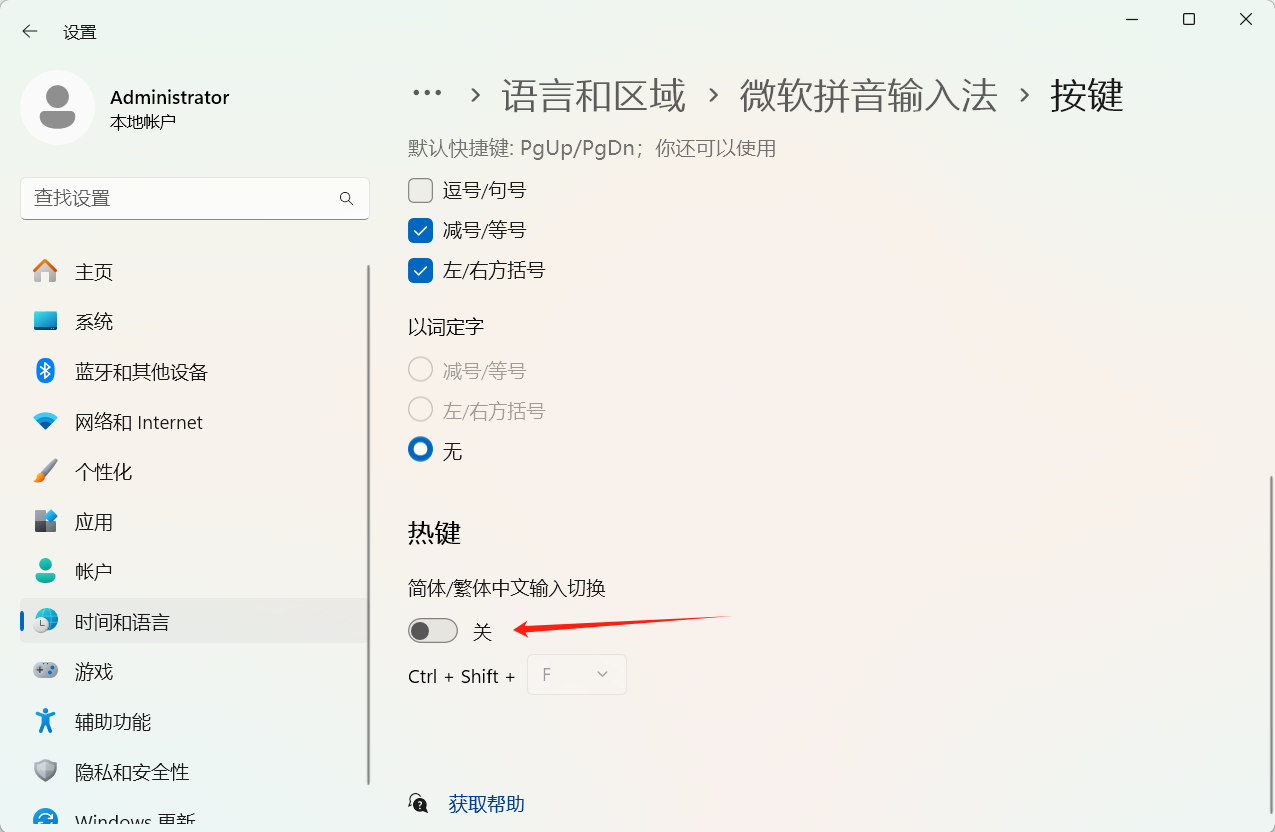Image resolution: width=1275 pixels, height=832 pixels.
Task: Go to 语言和区域 breadcrumb
Action: [x=594, y=96]
